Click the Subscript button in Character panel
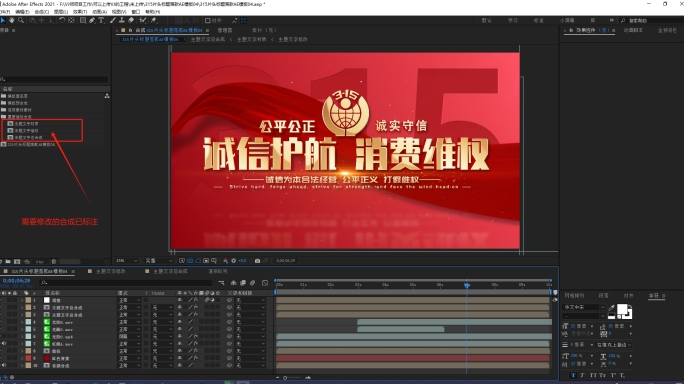Viewport: 684px width, 384px height. coord(622,375)
